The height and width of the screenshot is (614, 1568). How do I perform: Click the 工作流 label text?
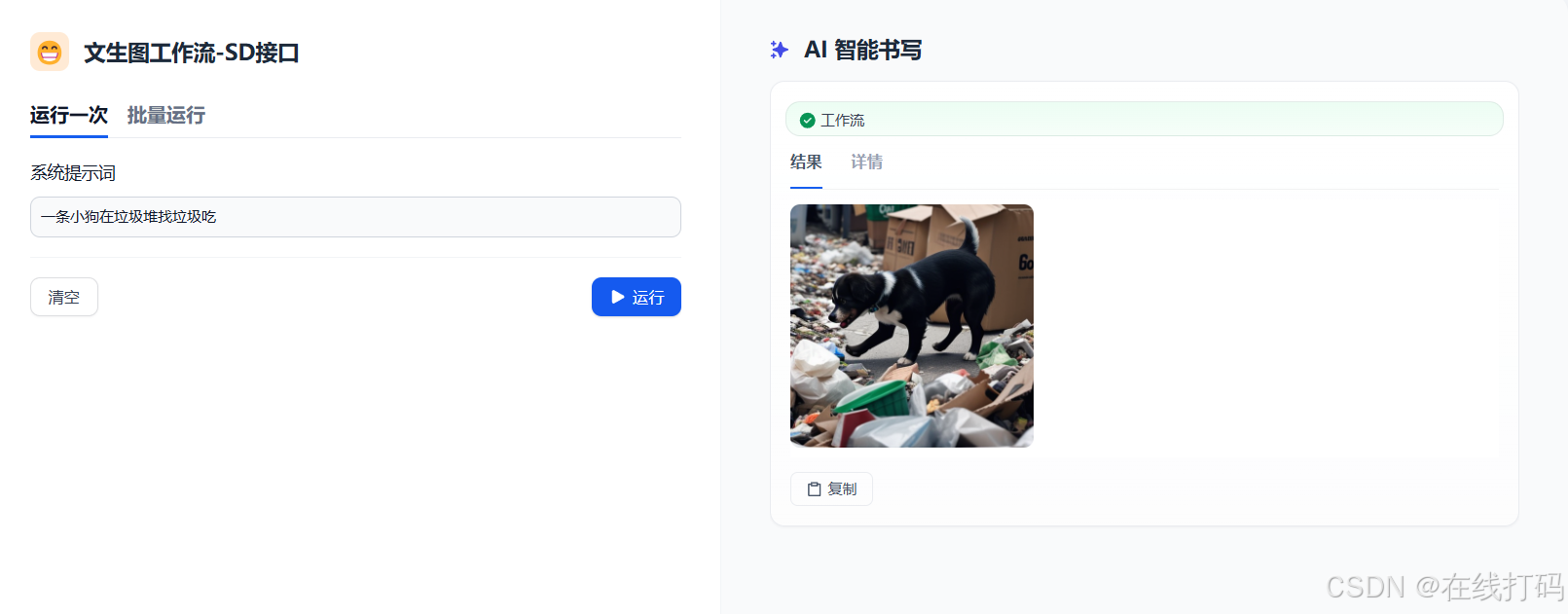(843, 121)
